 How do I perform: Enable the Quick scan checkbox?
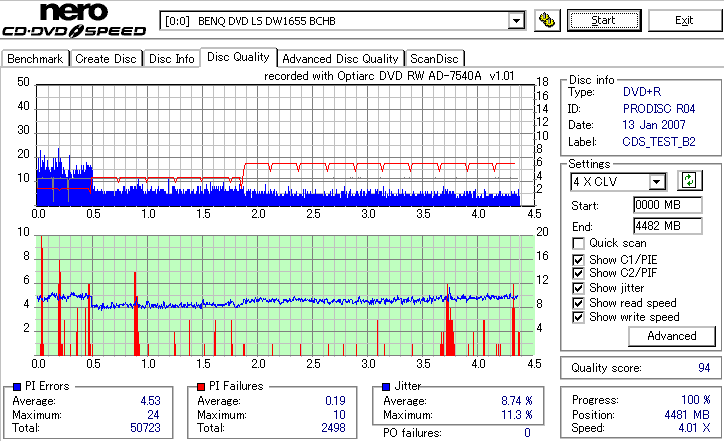[578, 243]
